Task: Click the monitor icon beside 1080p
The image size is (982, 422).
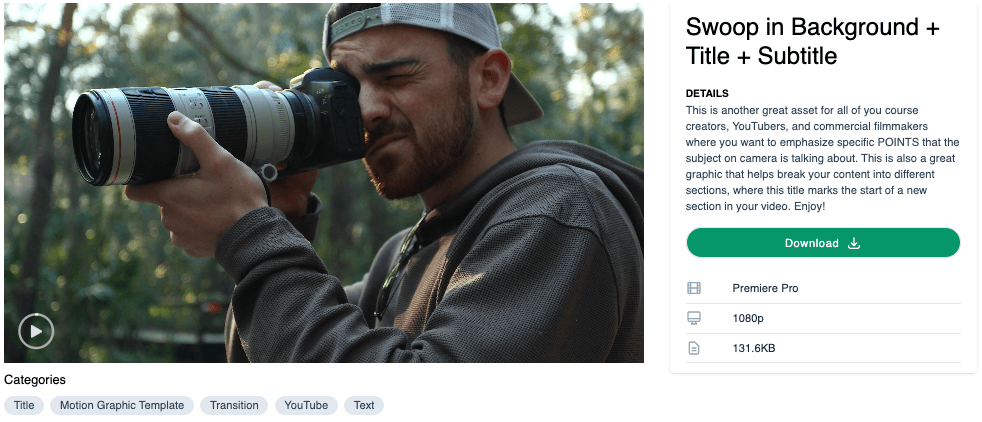Action: click(694, 318)
